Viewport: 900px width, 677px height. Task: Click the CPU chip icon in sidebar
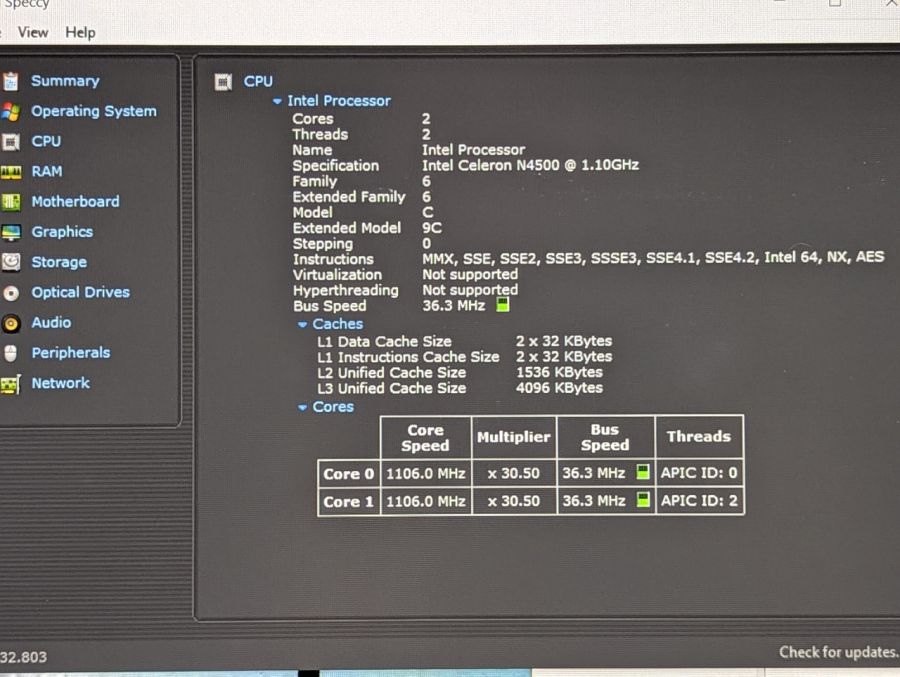pos(10,142)
